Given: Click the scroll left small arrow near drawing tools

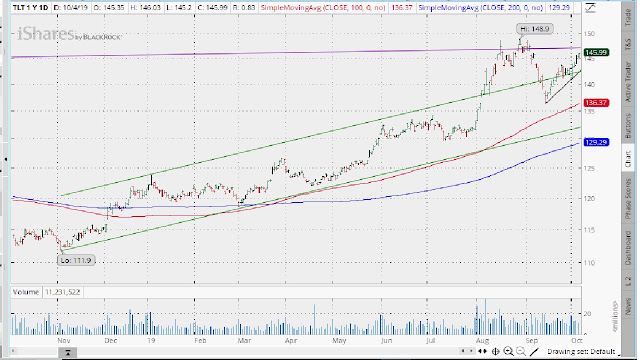Looking at the screenshot, I should pos(462,351).
